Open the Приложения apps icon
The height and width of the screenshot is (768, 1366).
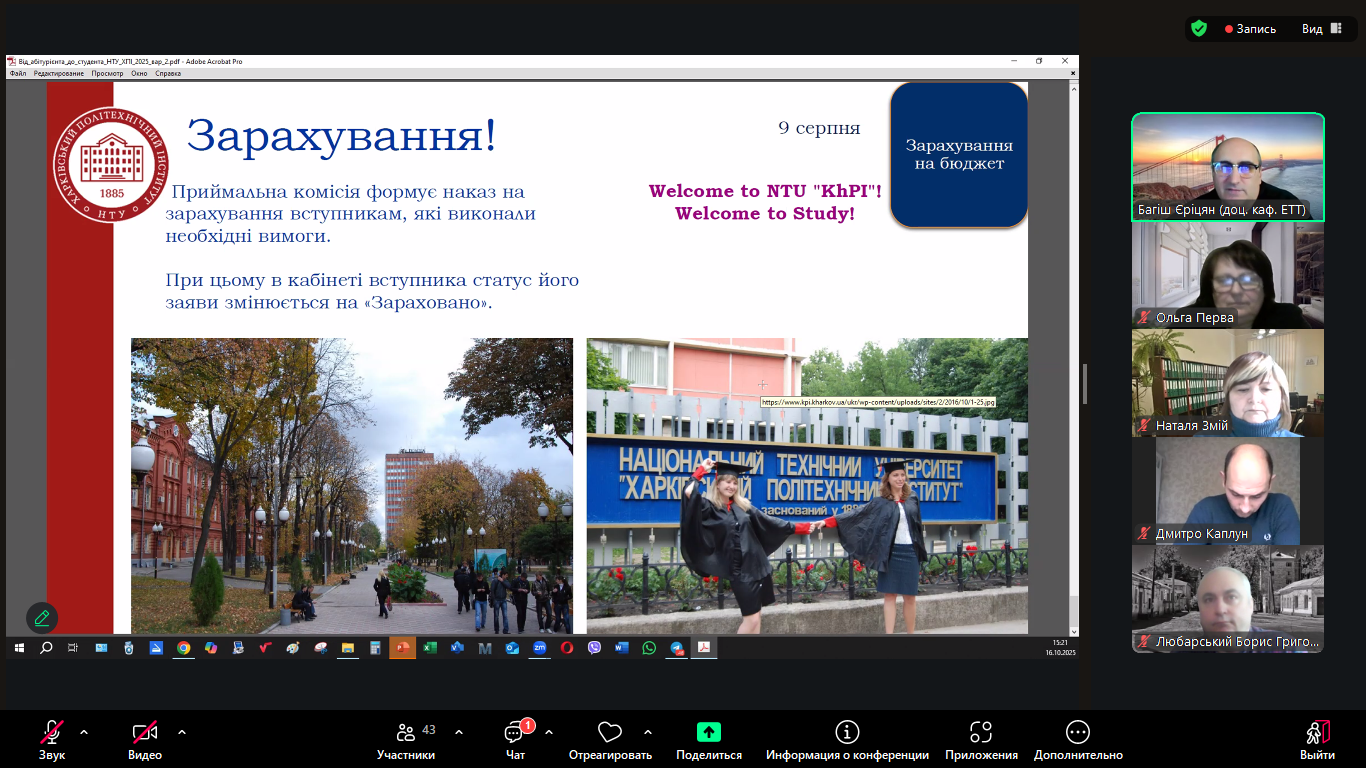click(981, 732)
